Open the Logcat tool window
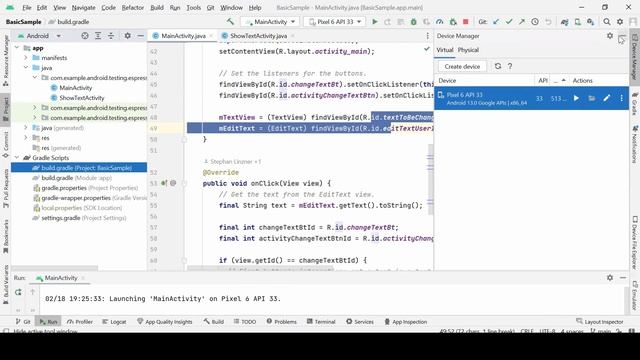Screen dimensions: 640x360 [114, 322]
